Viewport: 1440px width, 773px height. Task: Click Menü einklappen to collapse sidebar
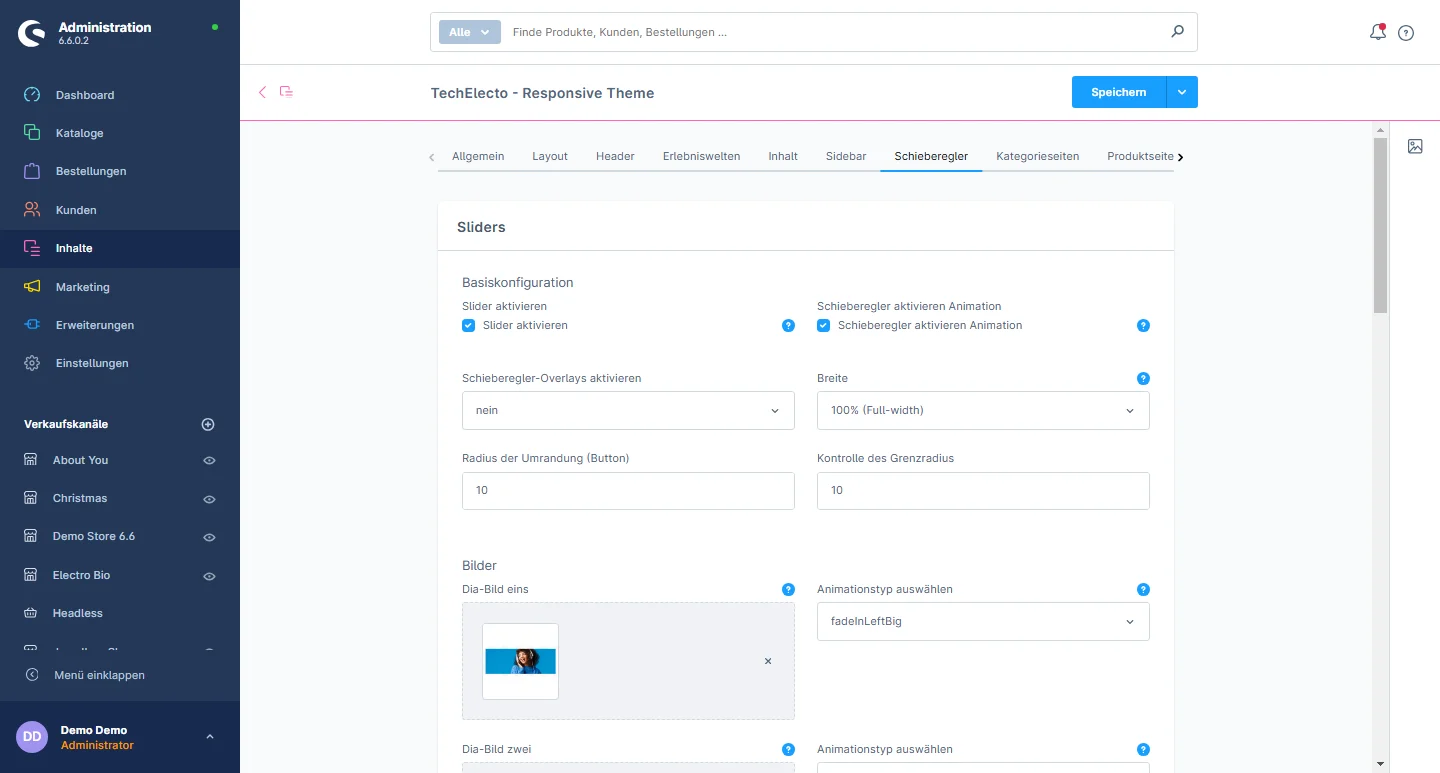(x=99, y=675)
